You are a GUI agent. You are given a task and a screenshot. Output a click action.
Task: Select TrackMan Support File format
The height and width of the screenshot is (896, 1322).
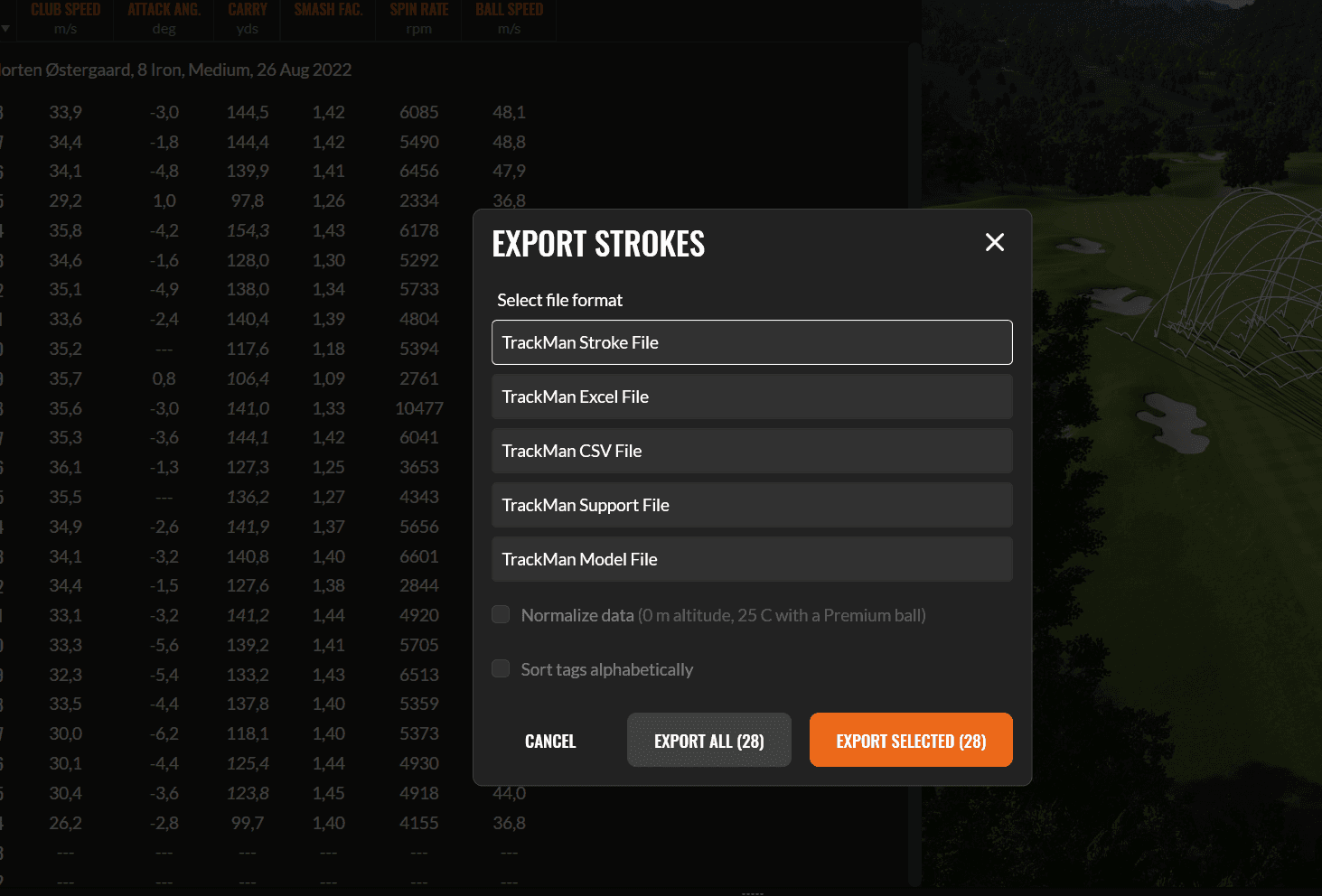click(751, 505)
